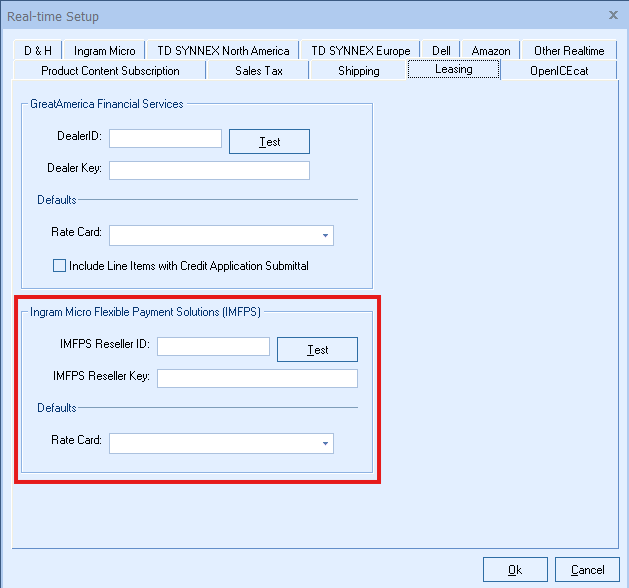629x588 pixels.
Task: Open the Ingram Micro tab
Action: 104,51
